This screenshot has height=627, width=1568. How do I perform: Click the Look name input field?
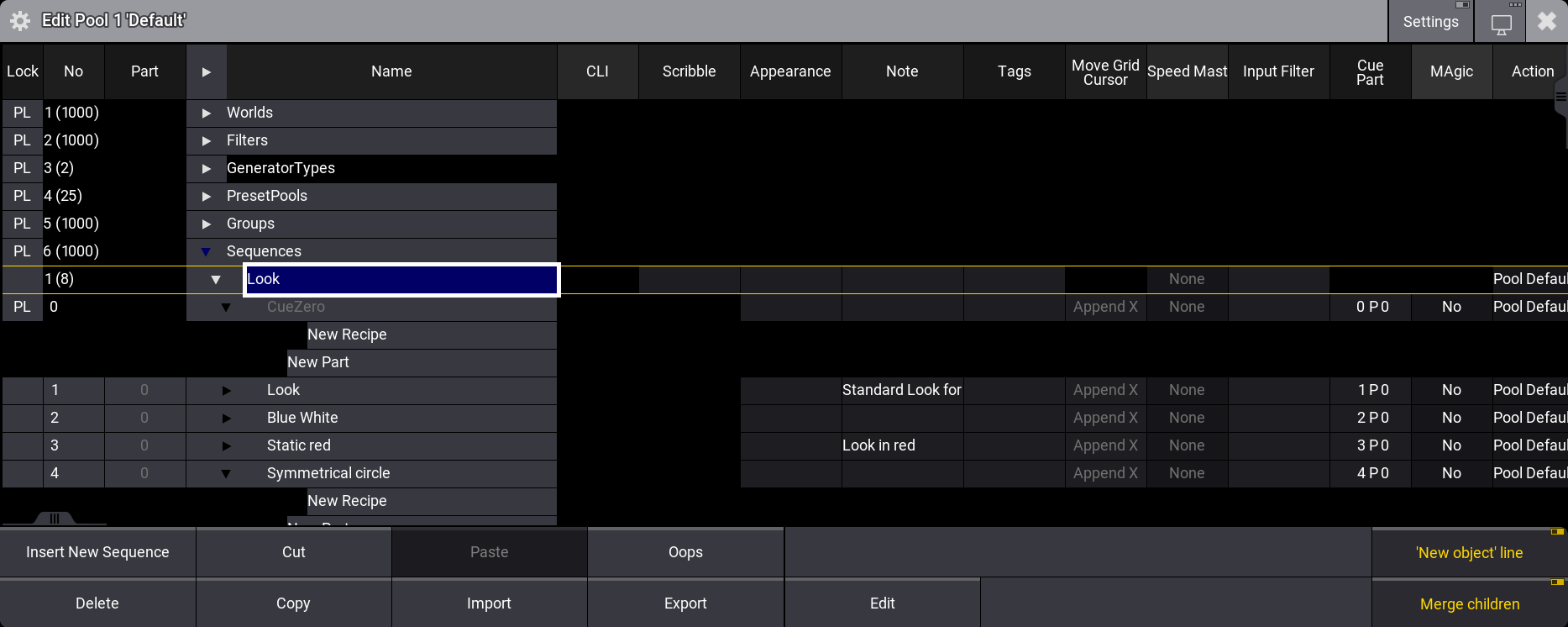(x=401, y=279)
